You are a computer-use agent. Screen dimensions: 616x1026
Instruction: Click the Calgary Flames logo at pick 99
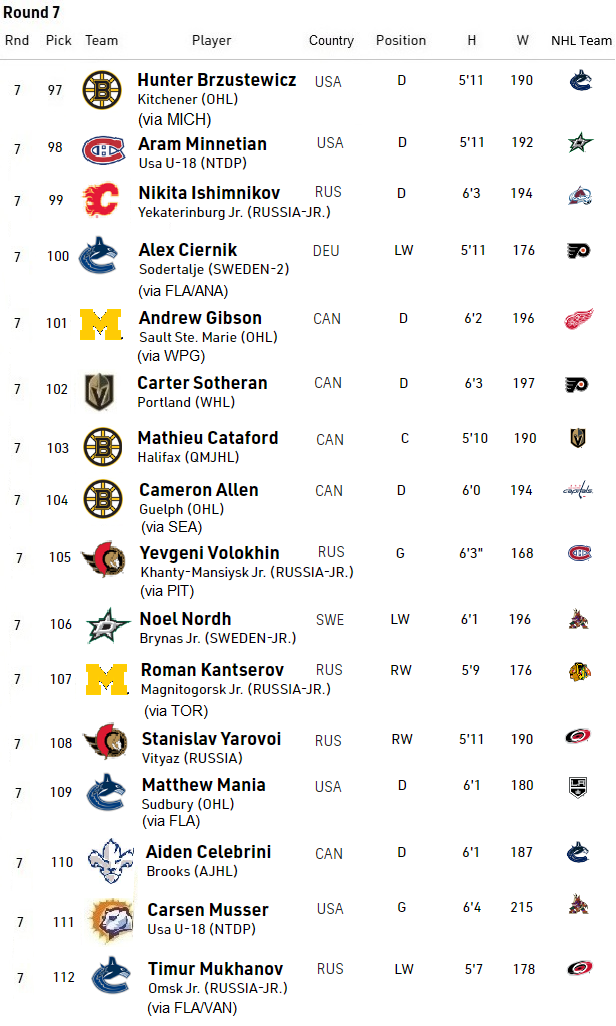[x=101, y=200]
